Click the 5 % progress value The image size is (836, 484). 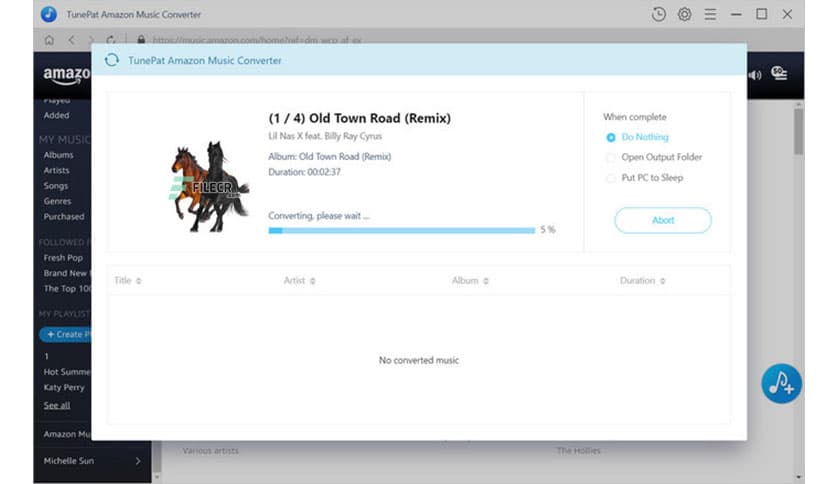pos(548,230)
